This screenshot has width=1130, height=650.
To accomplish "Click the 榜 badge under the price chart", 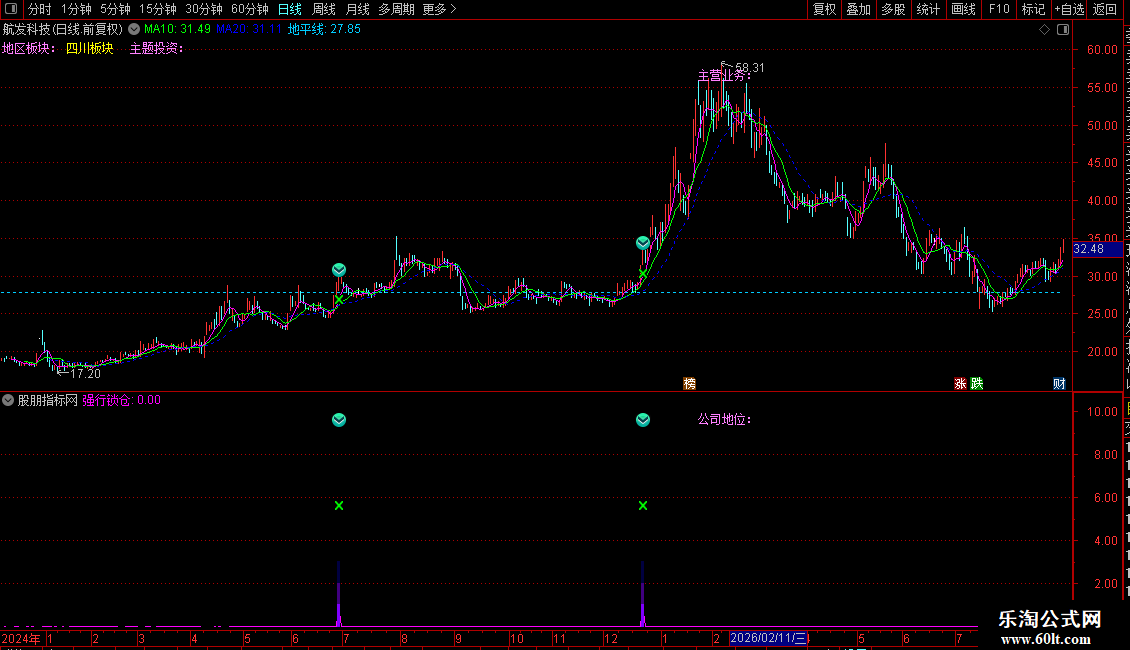I will coord(690,383).
